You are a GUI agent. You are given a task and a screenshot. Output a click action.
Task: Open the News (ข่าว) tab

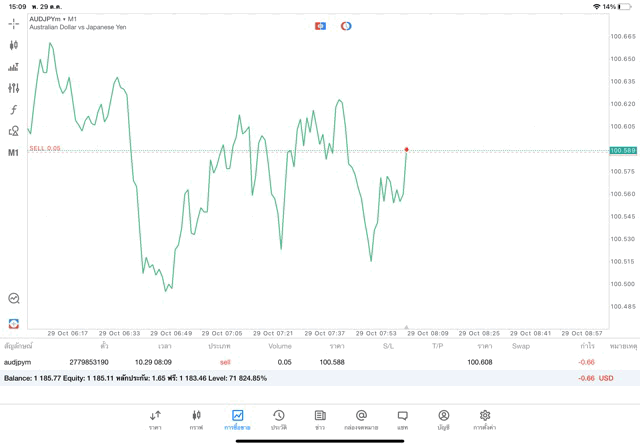coord(319,419)
